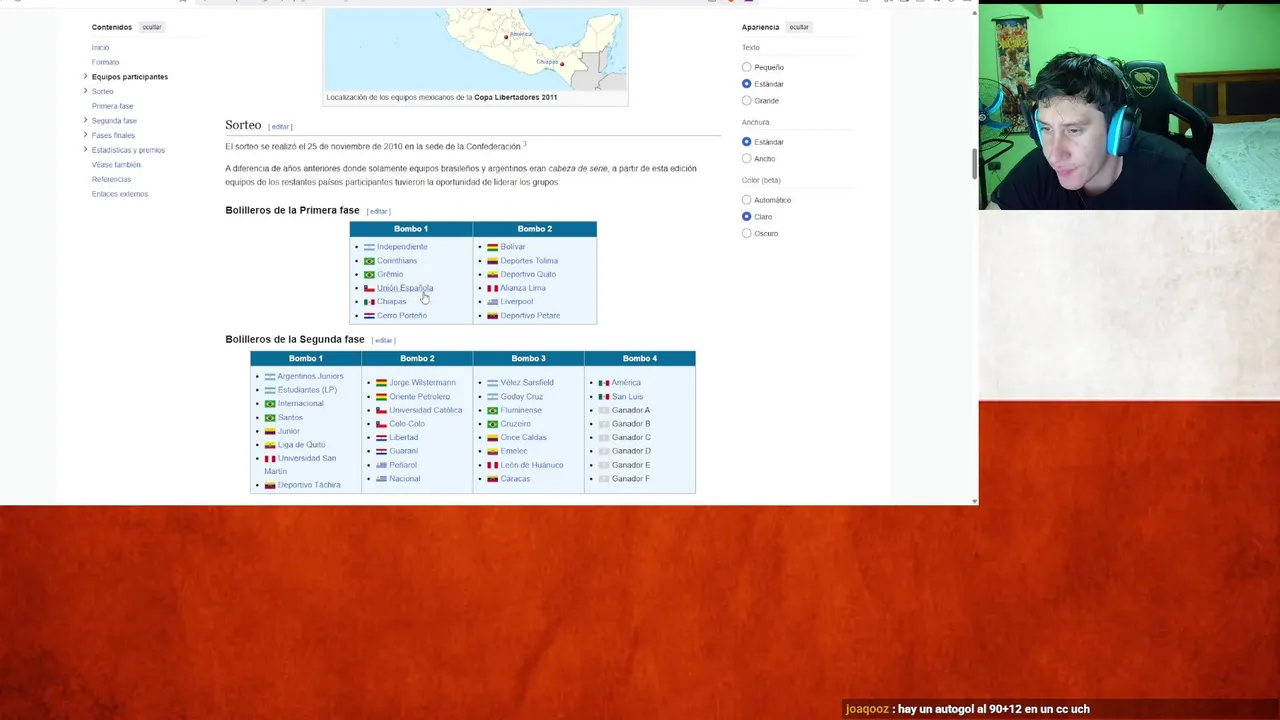Select the Estándar text size option
The image size is (1280, 720).
[x=746, y=84]
